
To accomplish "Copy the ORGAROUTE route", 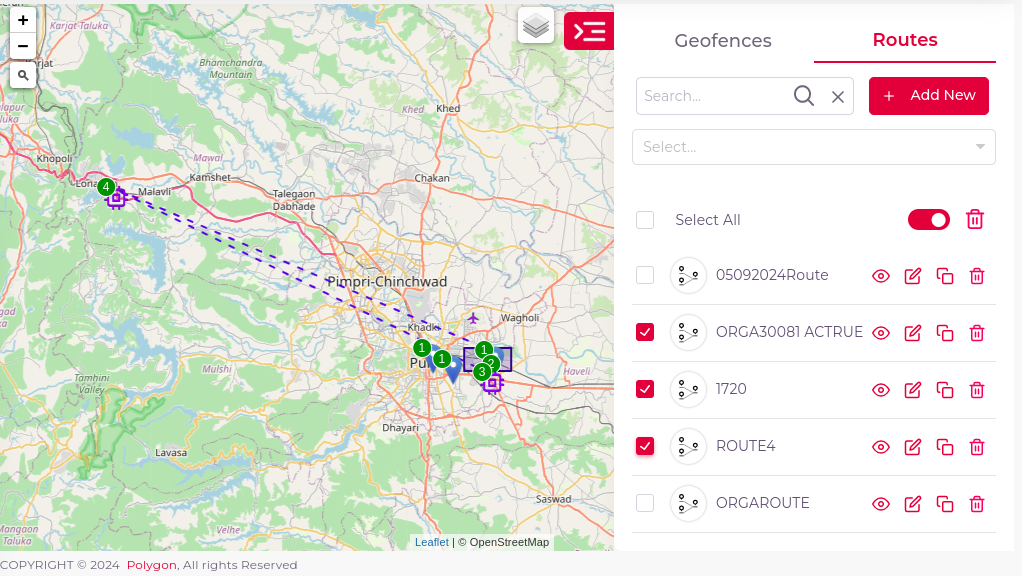I will [x=945, y=504].
